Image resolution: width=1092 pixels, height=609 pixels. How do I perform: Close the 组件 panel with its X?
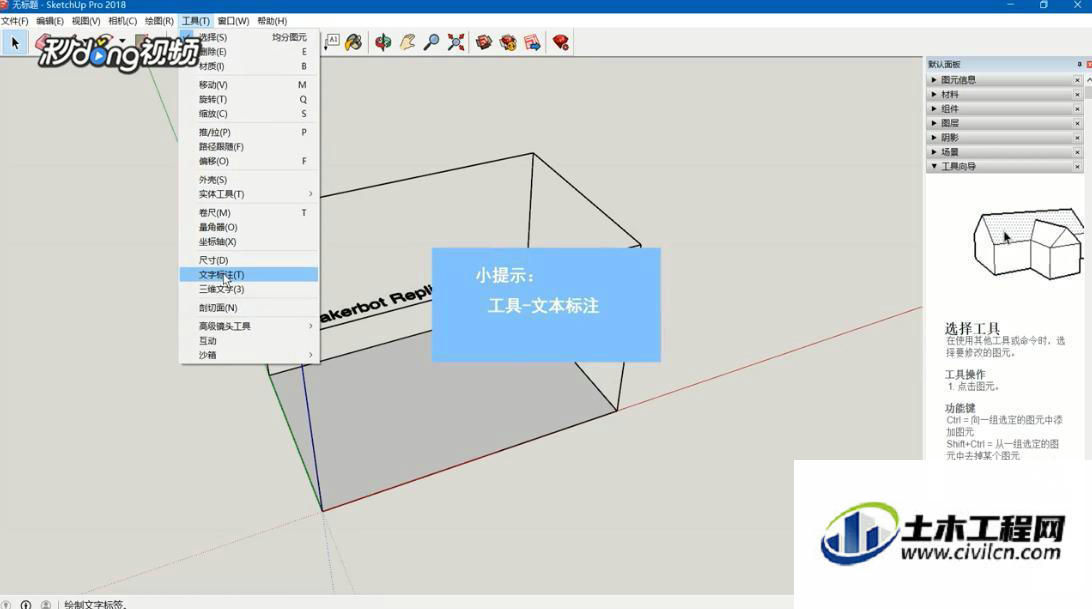pos(1077,109)
